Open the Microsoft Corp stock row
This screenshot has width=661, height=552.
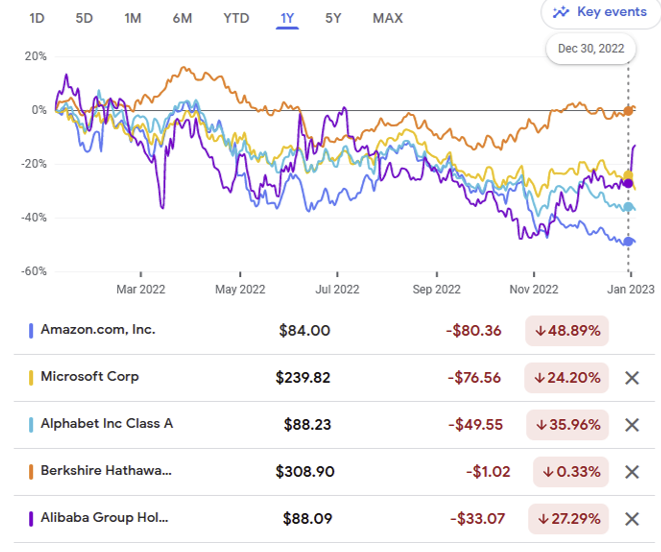point(89,377)
